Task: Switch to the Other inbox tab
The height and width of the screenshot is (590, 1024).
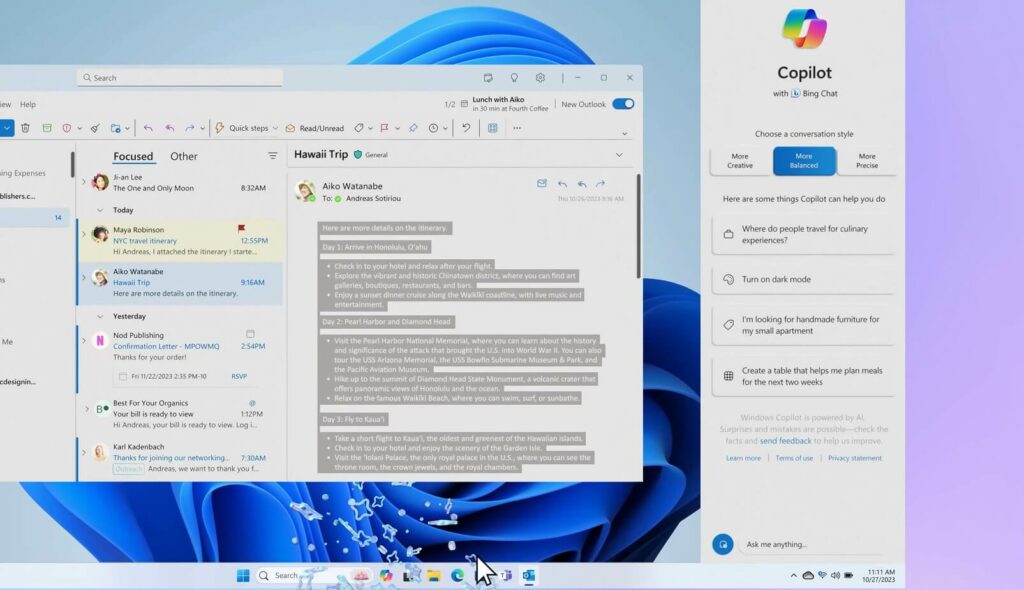Action: point(186,156)
